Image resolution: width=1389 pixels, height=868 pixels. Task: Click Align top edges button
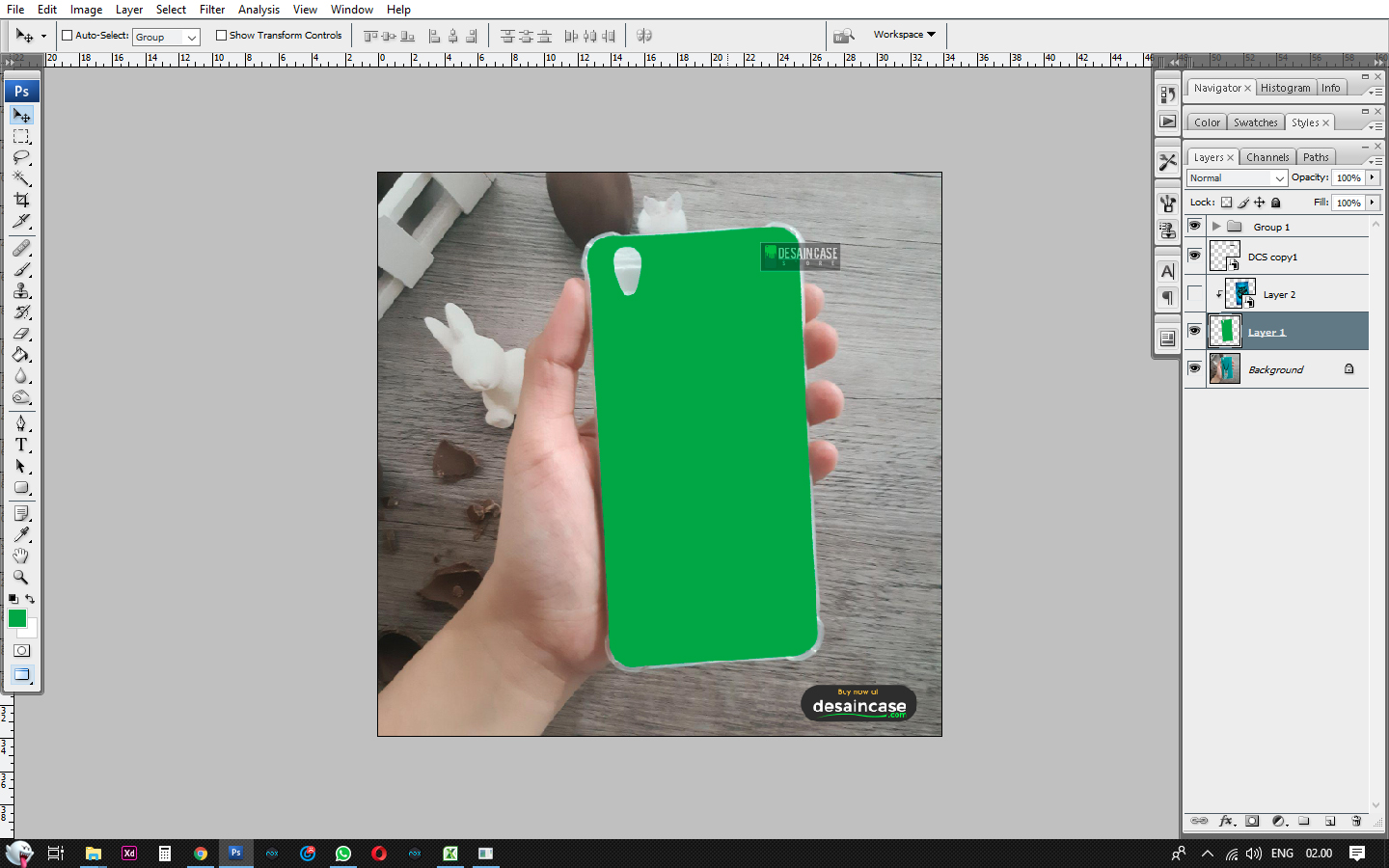tap(371, 36)
